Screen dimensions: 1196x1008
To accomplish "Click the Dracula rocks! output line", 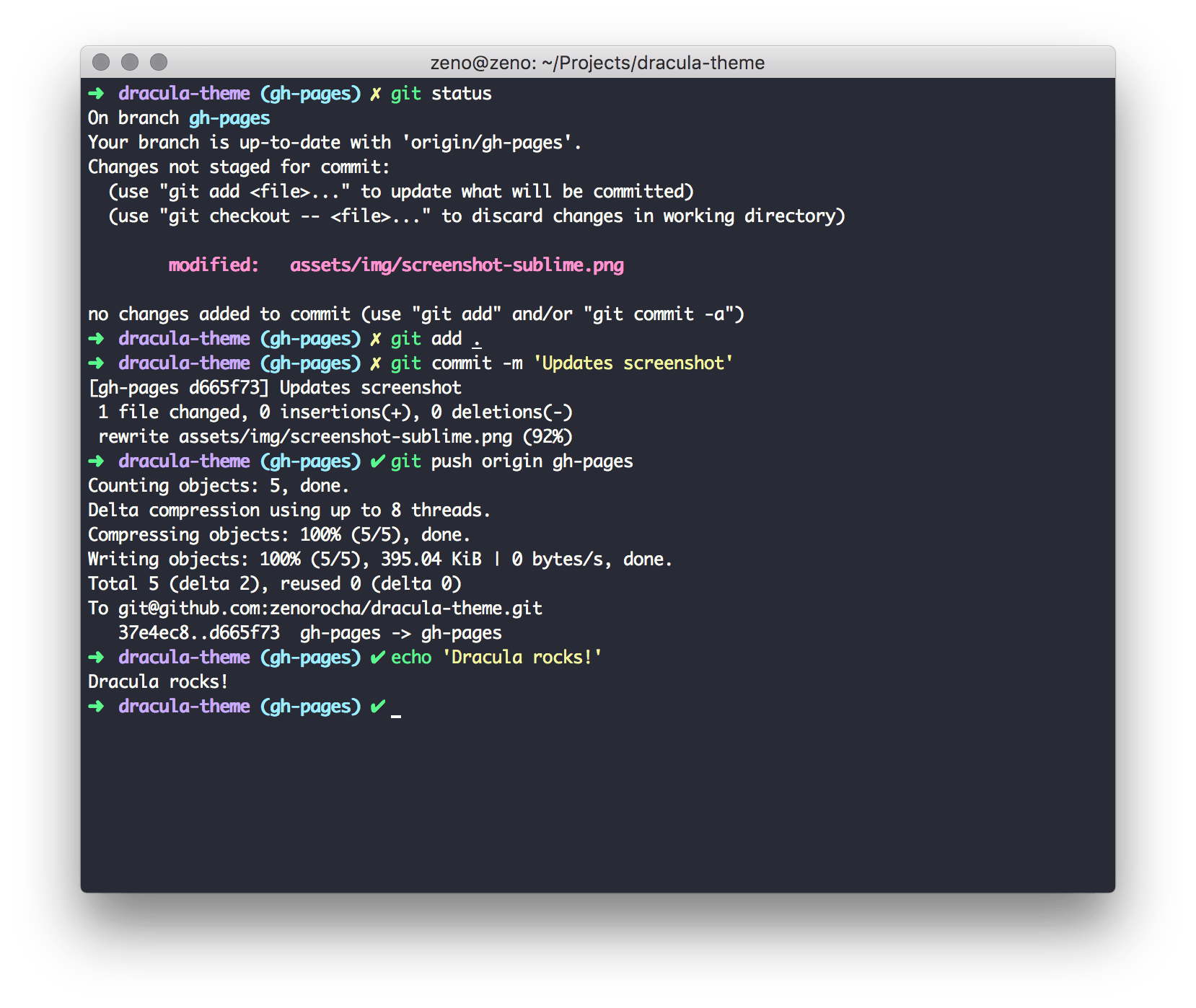I will [x=157, y=681].
